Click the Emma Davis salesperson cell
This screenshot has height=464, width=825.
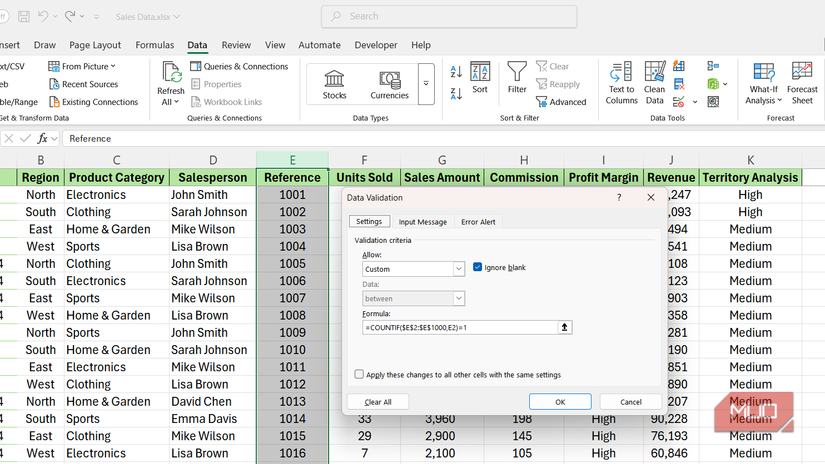pyautogui.click(x=212, y=419)
